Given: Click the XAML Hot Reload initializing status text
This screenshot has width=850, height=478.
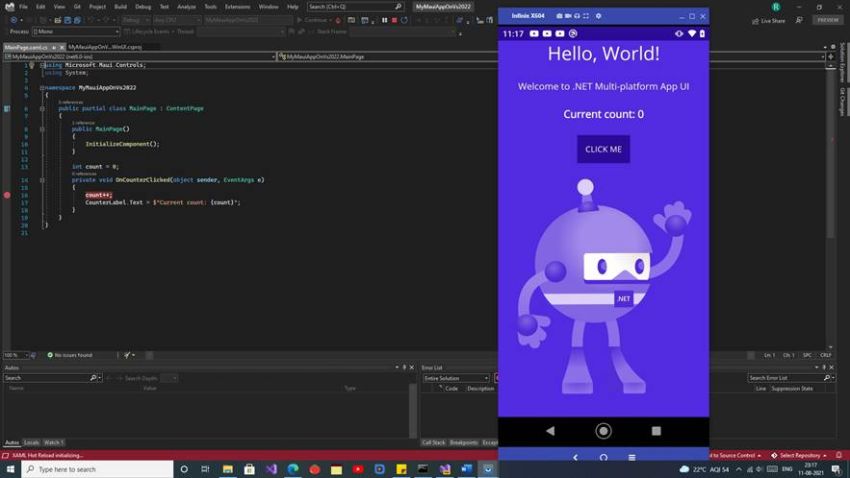Looking at the screenshot, I should click(48, 455).
